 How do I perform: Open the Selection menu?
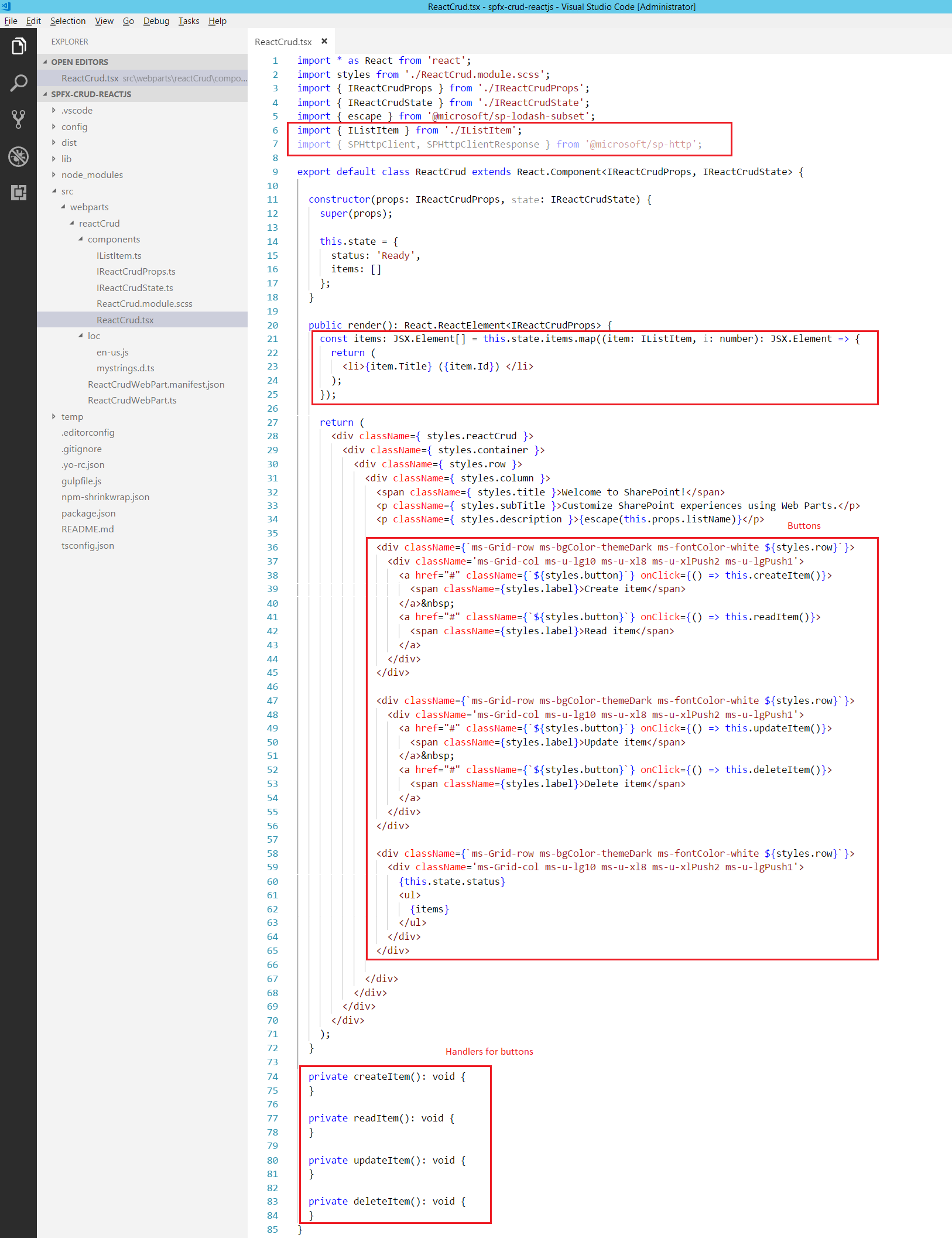click(x=67, y=21)
